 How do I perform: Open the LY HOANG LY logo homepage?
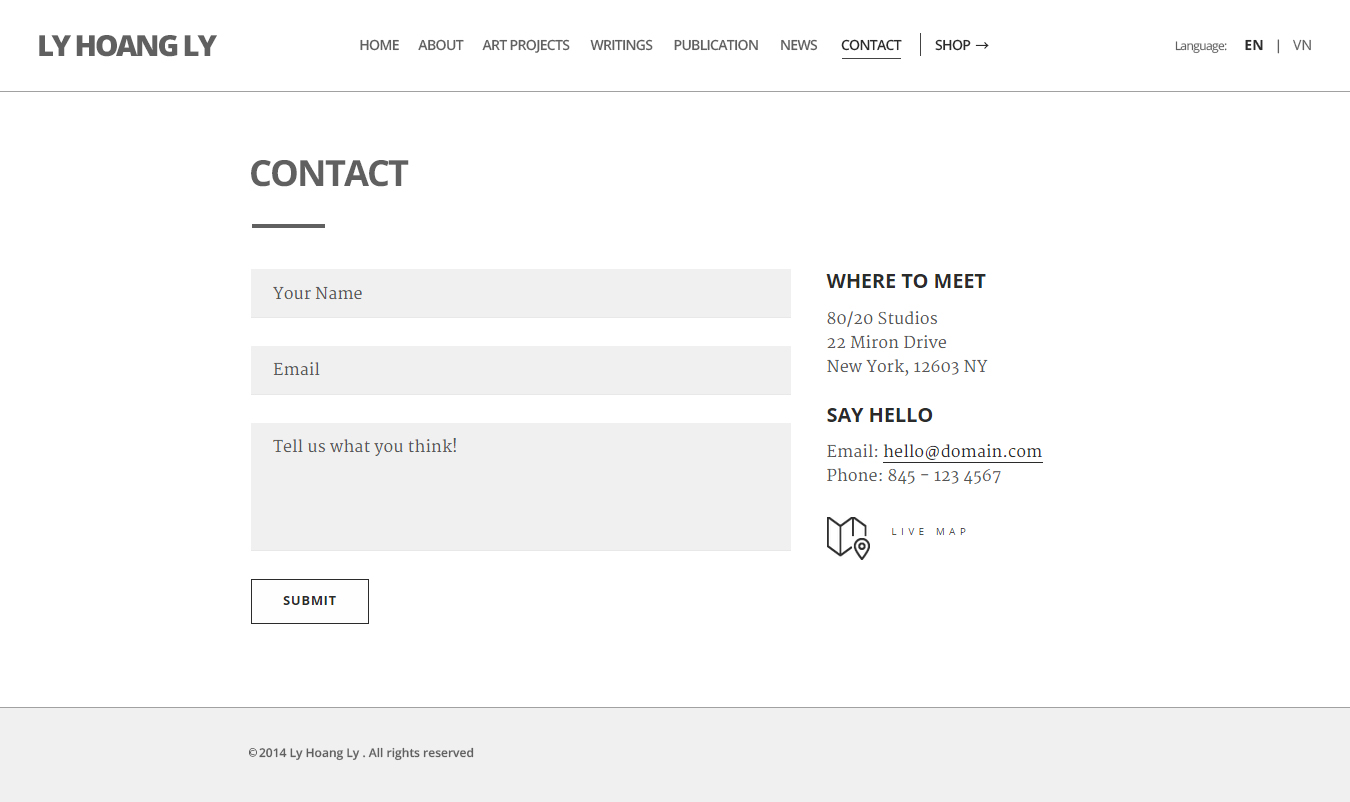(x=127, y=46)
